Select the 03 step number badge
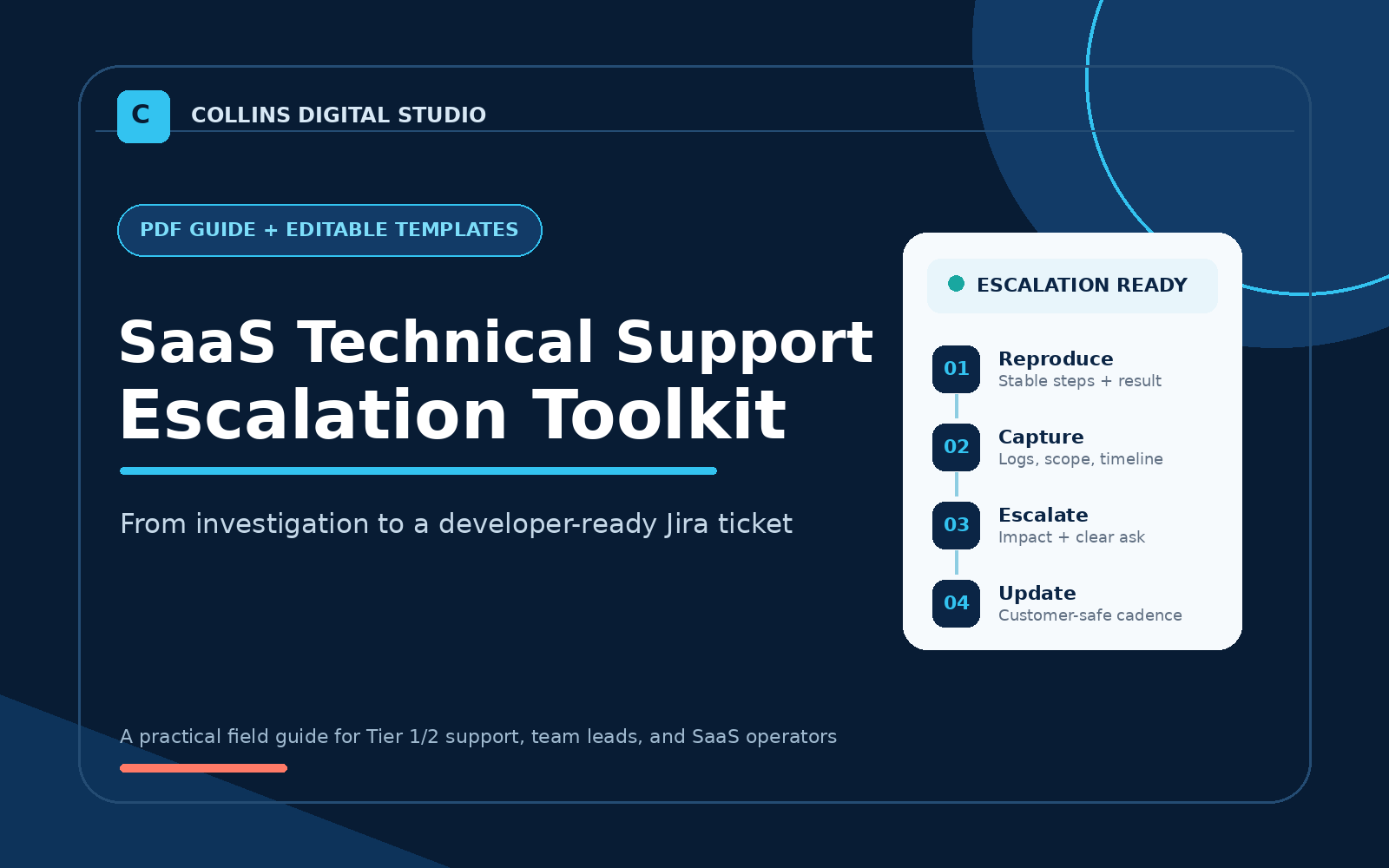 click(x=956, y=525)
